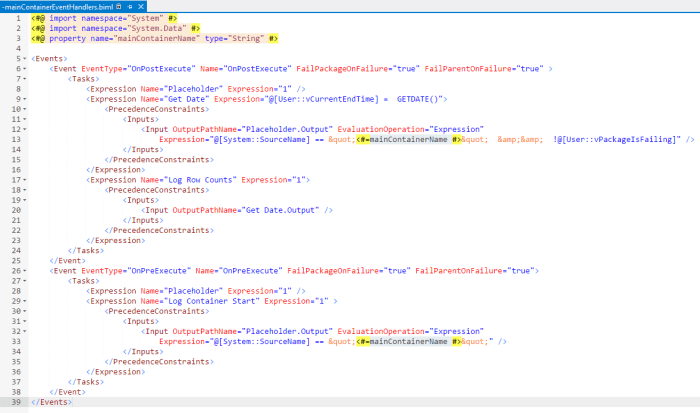Click the GETDATE() text on line 9
Screen dimensions: 700x413
(417, 99)
